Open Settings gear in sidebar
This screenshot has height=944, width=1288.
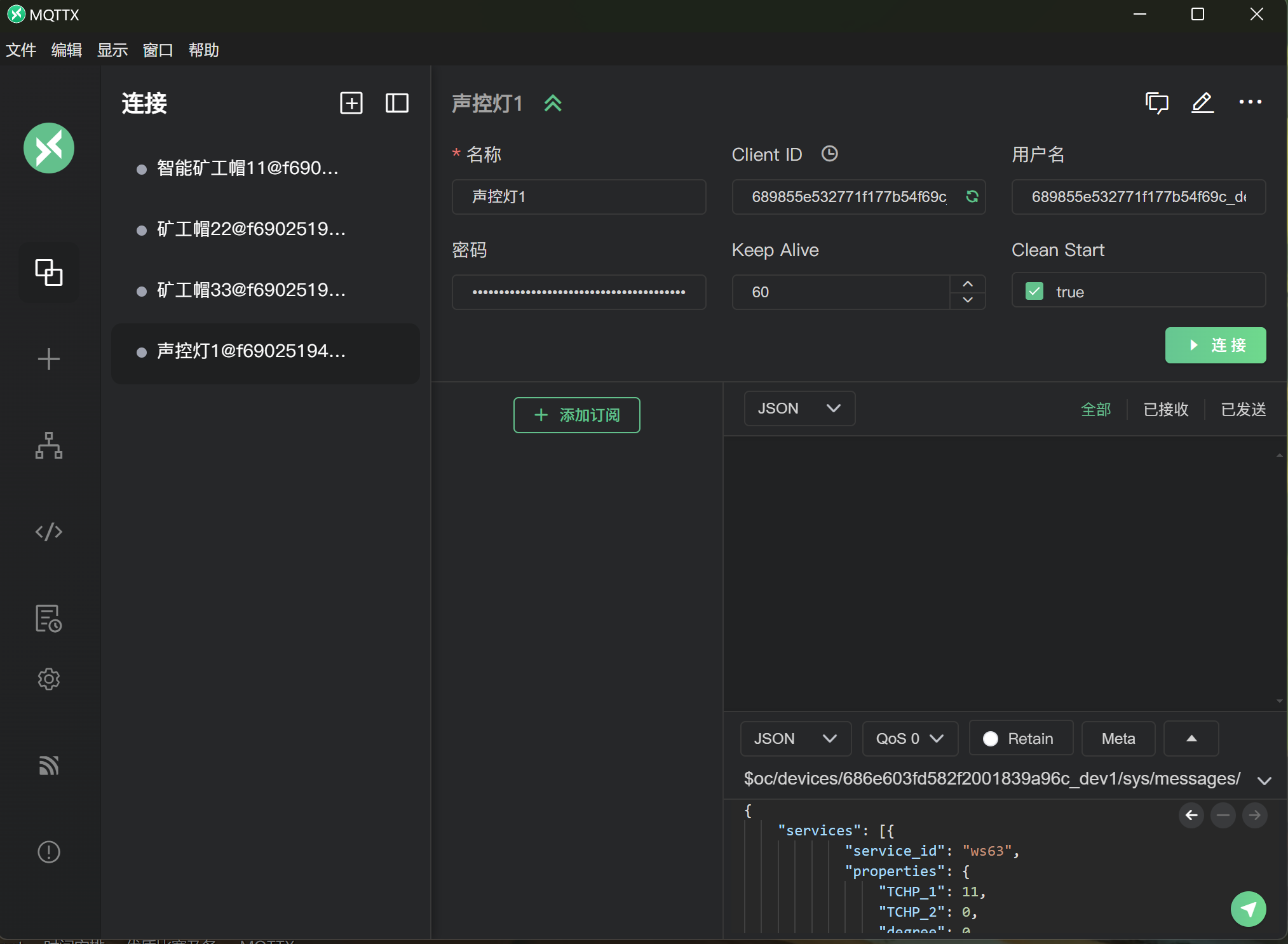coord(49,679)
